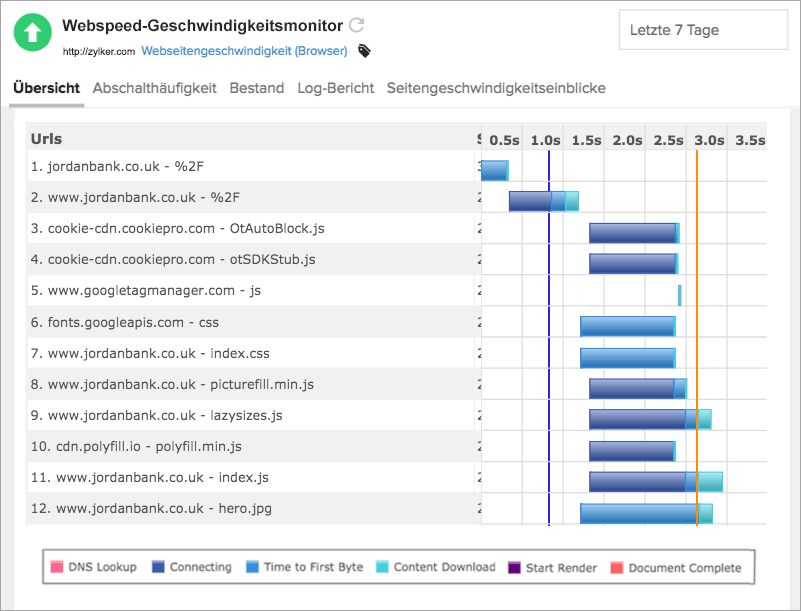801x611 pixels.
Task: Open the Seitengeschwindigkeitseinblicke tab
Action: (x=496, y=88)
